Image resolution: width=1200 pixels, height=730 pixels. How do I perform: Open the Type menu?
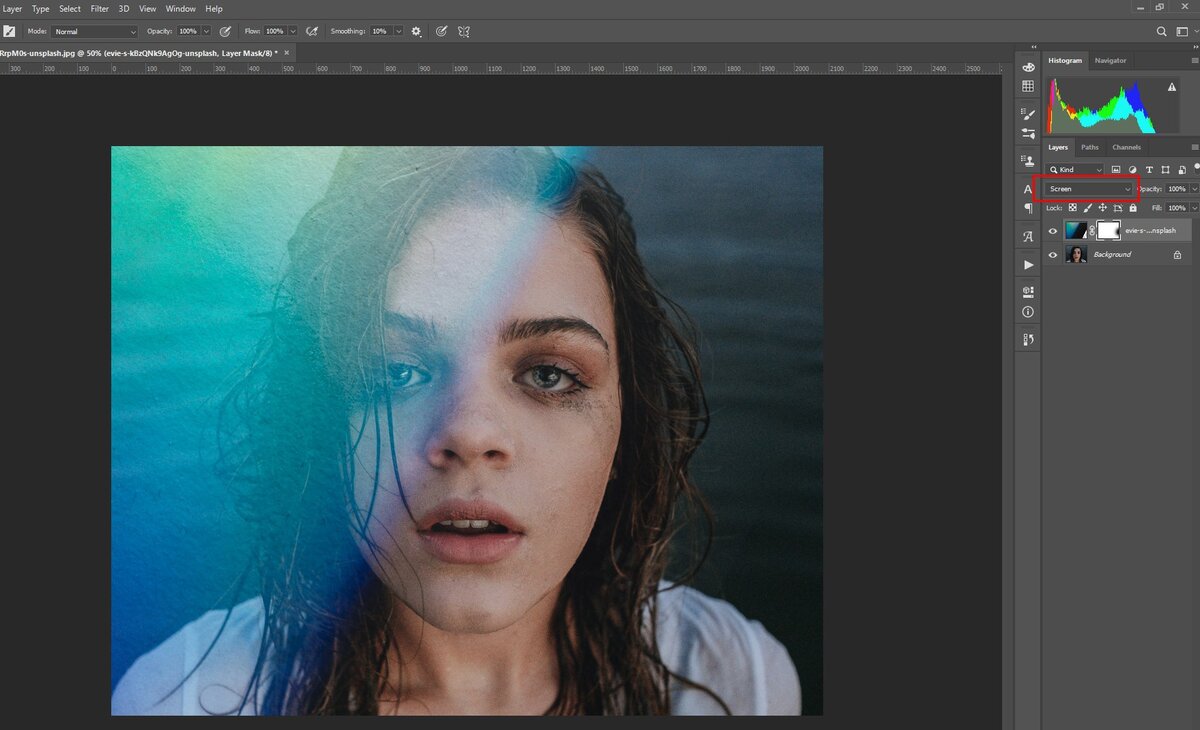coord(41,9)
